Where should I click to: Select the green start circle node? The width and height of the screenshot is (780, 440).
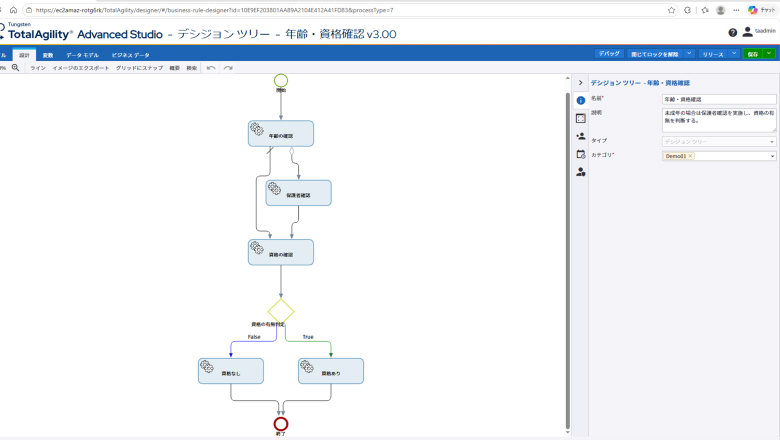pos(281,80)
